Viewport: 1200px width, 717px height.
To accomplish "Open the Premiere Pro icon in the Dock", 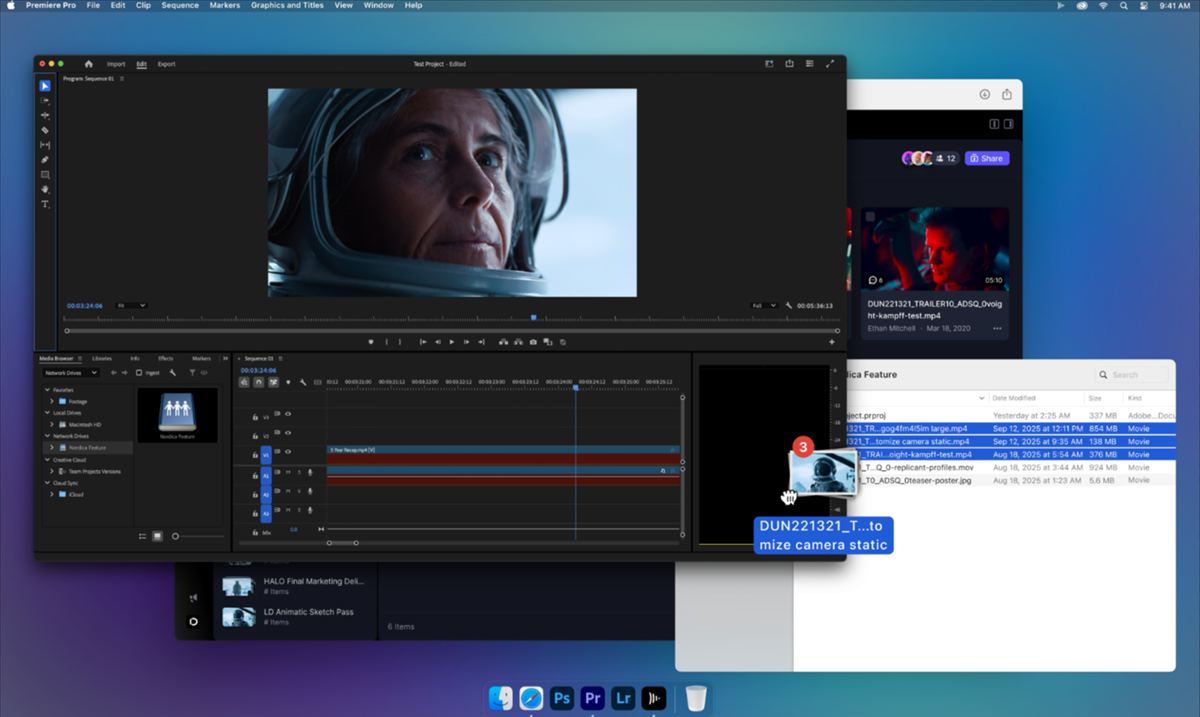I will point(591,698).
